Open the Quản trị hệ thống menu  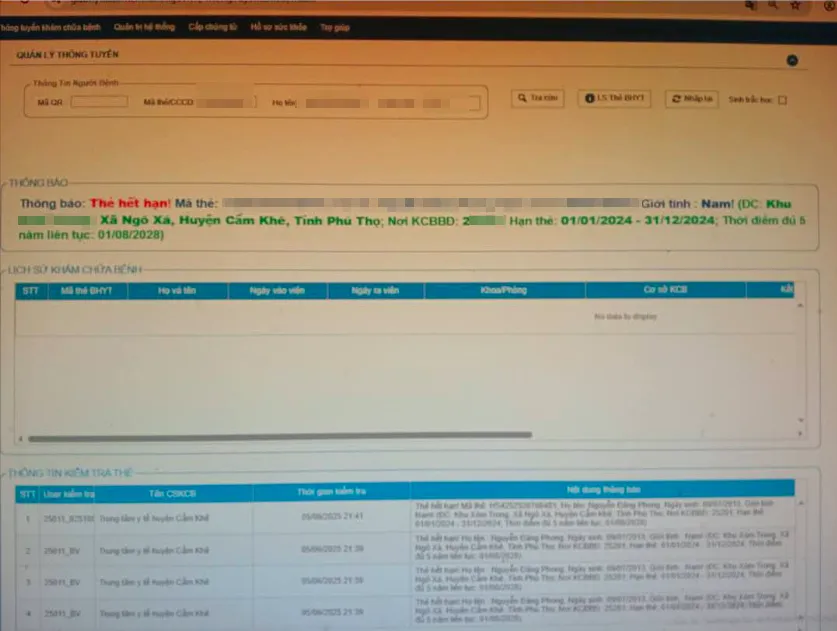tap(144, 27)
